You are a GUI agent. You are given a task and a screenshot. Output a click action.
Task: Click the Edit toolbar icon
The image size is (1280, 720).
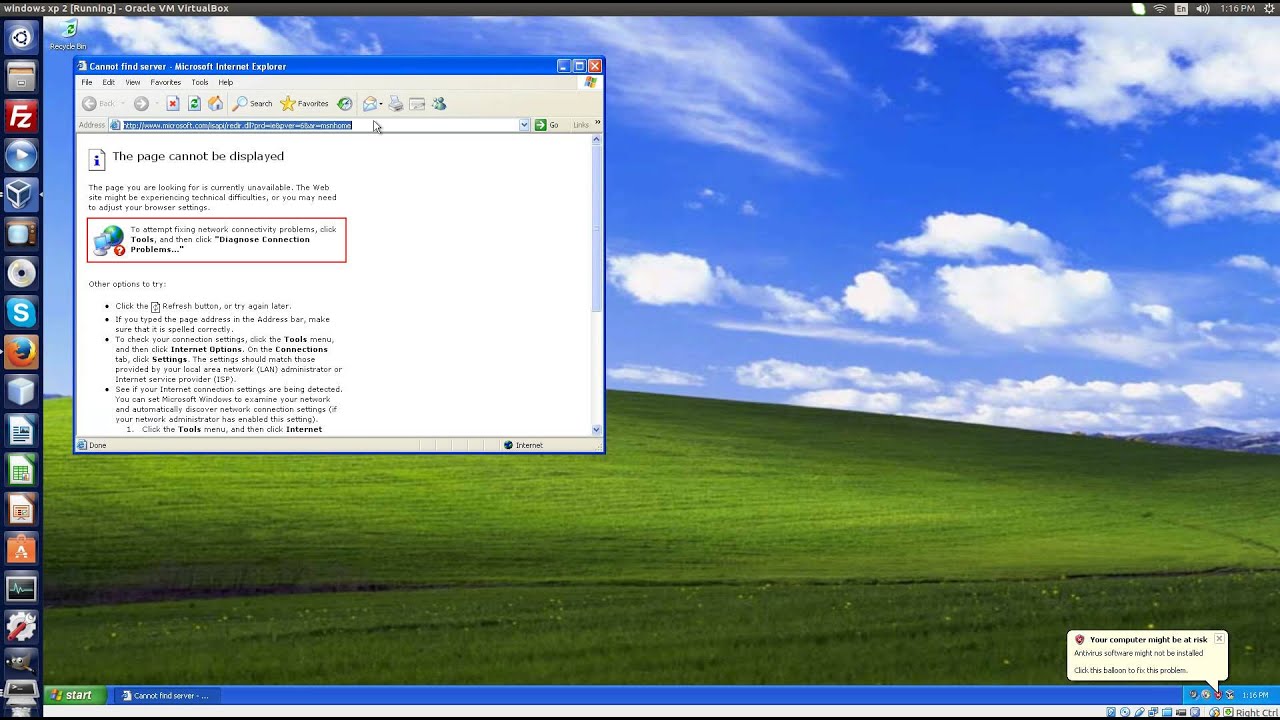tap(417, 104)
